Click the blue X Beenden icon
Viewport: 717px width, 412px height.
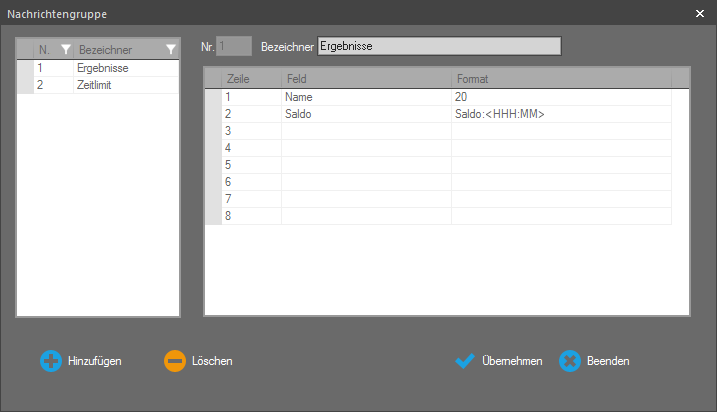[570, 361]
